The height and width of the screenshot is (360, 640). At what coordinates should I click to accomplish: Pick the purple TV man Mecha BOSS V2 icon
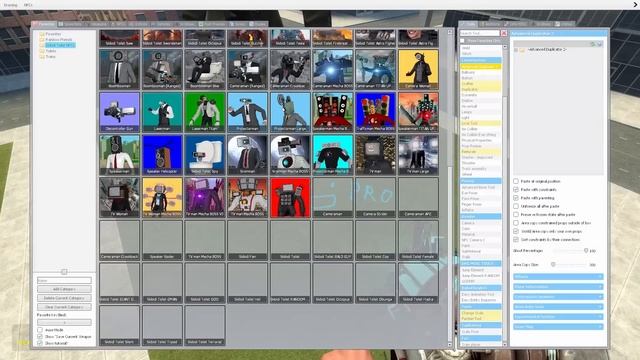[205, 197]
